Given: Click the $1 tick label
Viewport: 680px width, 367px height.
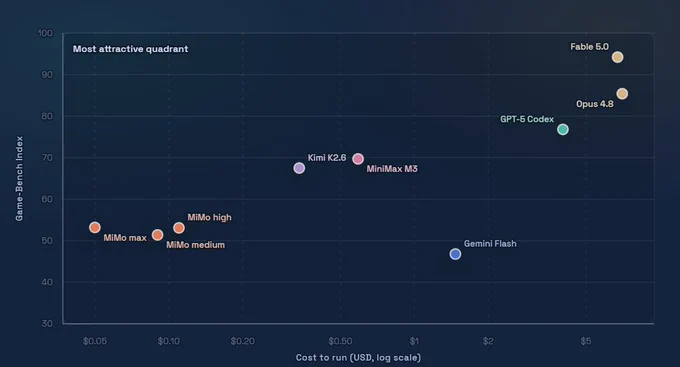Looking at the screenshot, I should (x=414, y=341).
